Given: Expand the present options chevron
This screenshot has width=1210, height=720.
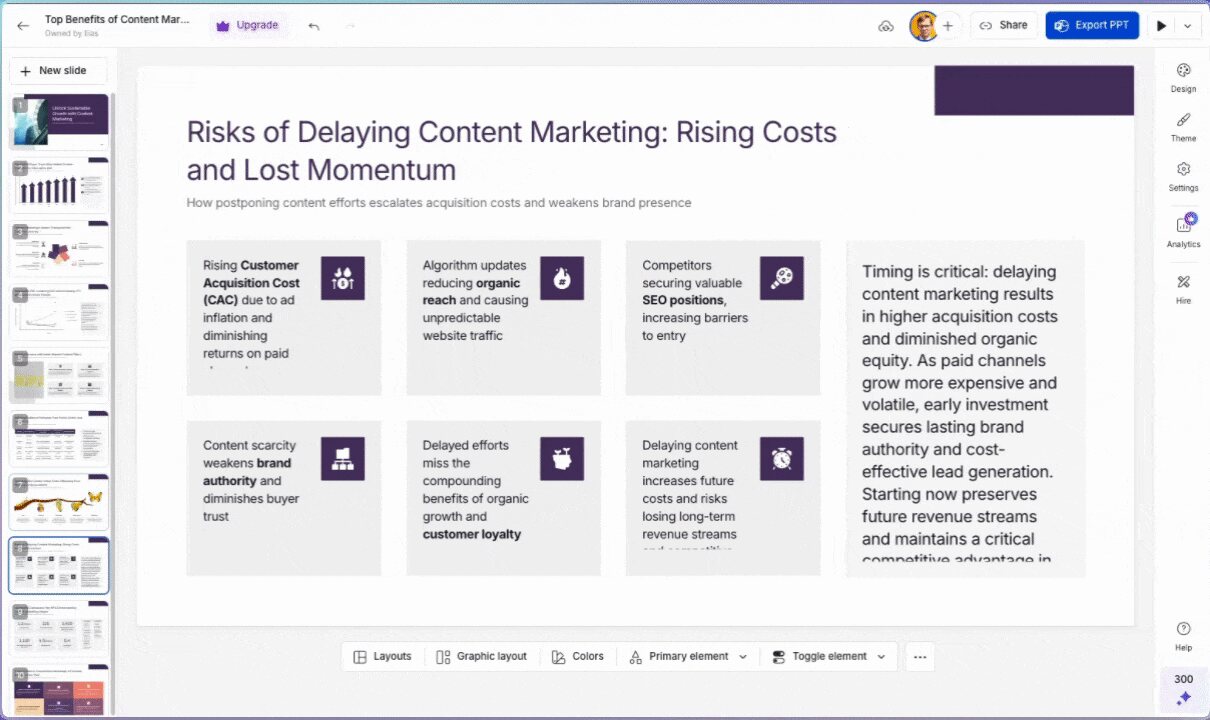Looking at the screenshot, I should tap(1188, 26).
